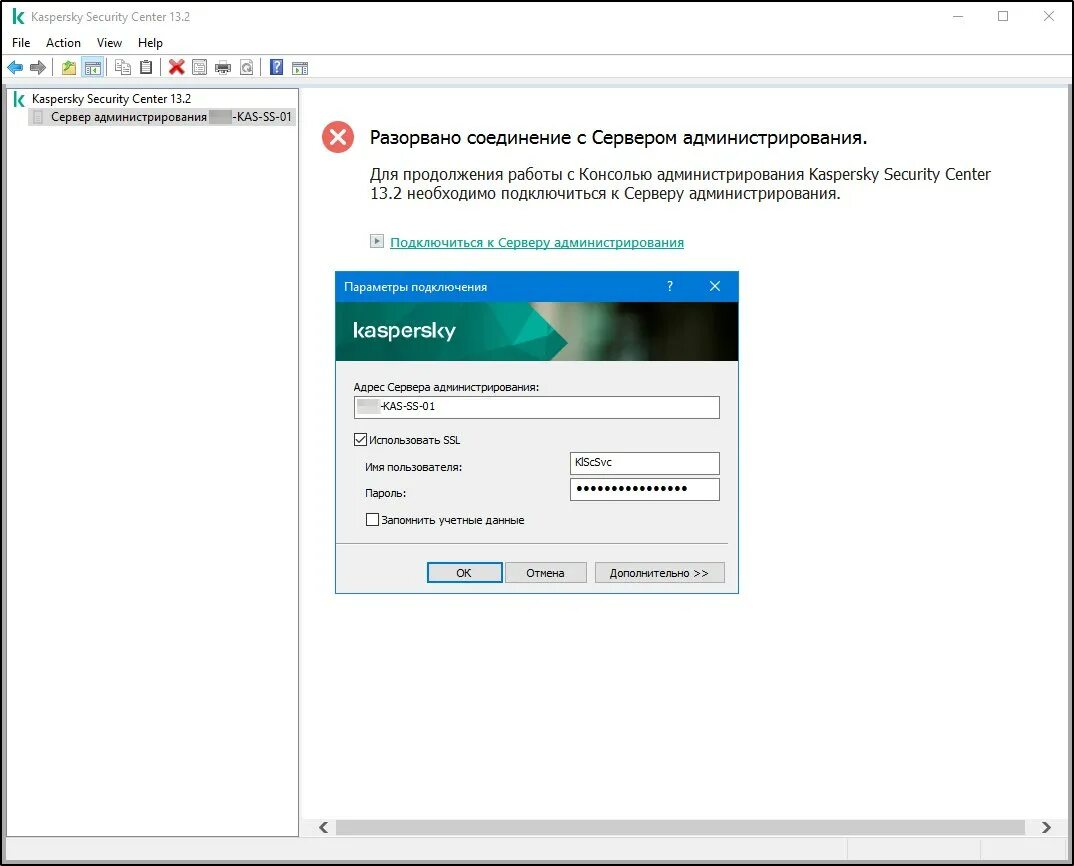Minimize the Kaspersky Security Center window
The image size is (1074, 866).
[x=958, y=16]
